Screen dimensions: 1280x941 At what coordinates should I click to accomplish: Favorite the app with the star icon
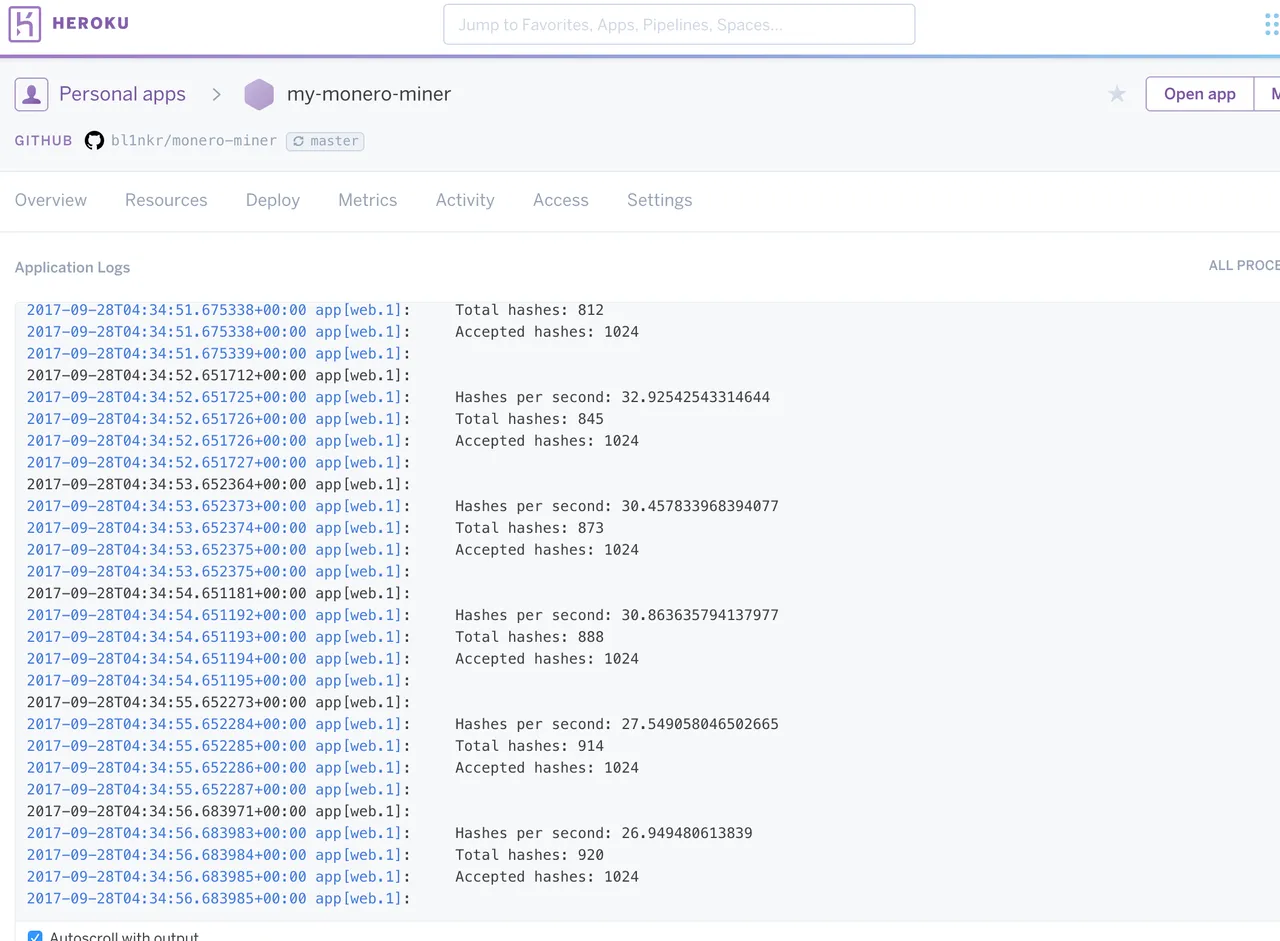click(1117, 94)
